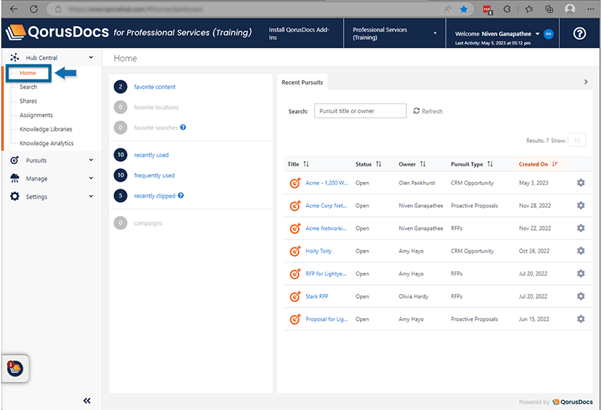Open the Show results count dropdown

577,141
